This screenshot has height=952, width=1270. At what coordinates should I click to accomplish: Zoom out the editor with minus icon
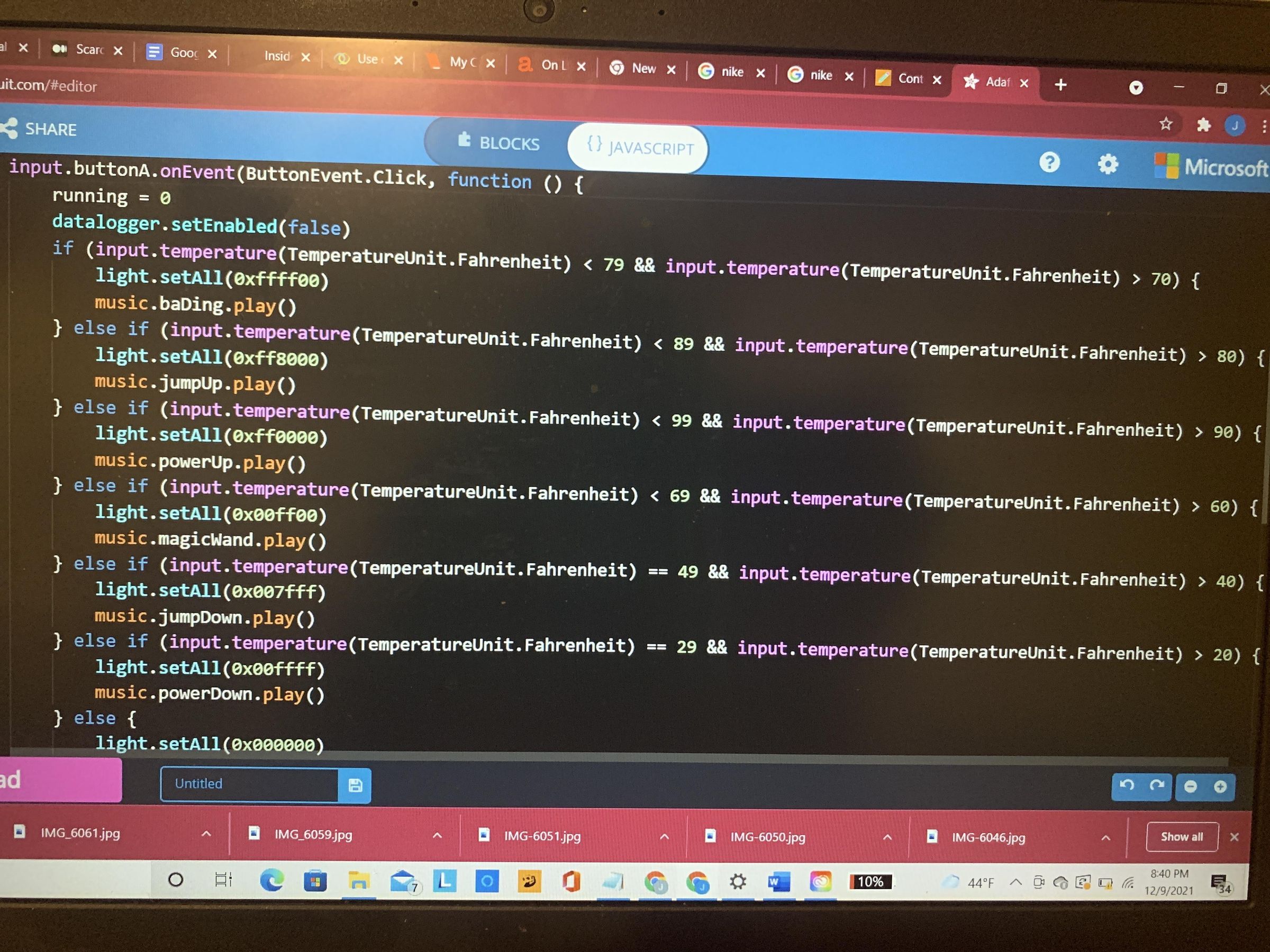pos(1190,786)
